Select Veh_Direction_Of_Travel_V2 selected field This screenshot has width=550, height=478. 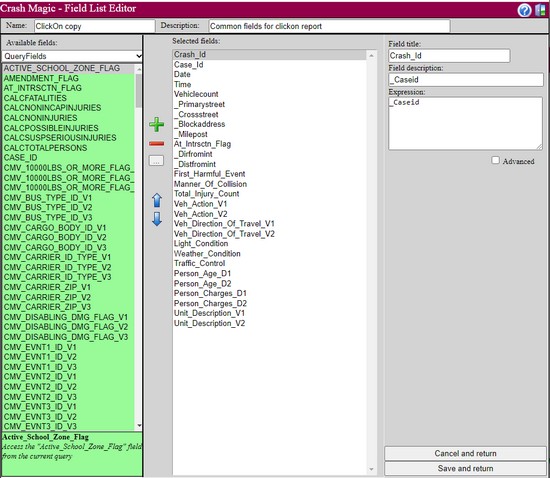click(269, 234)
